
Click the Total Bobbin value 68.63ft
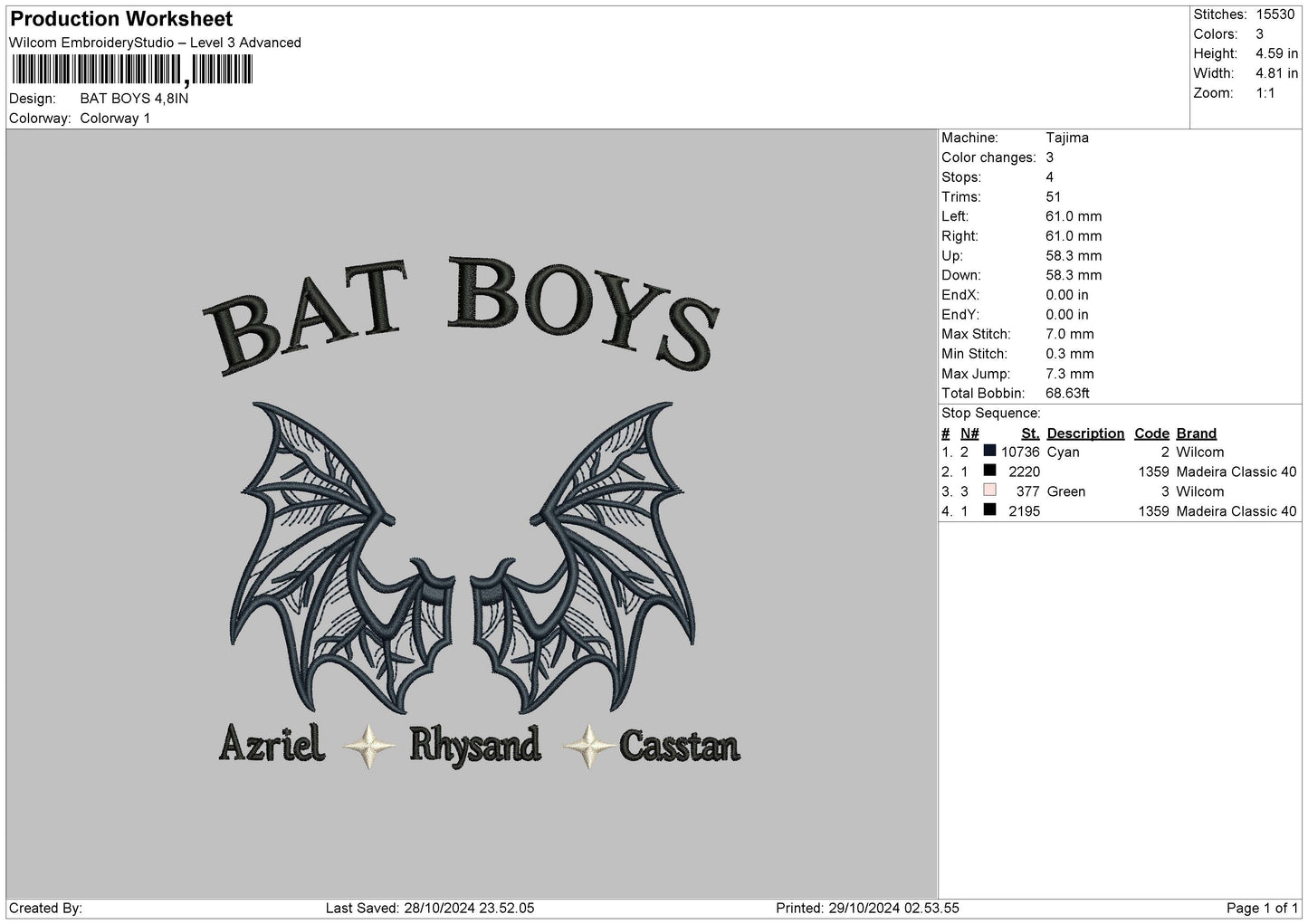(1068, 394)
